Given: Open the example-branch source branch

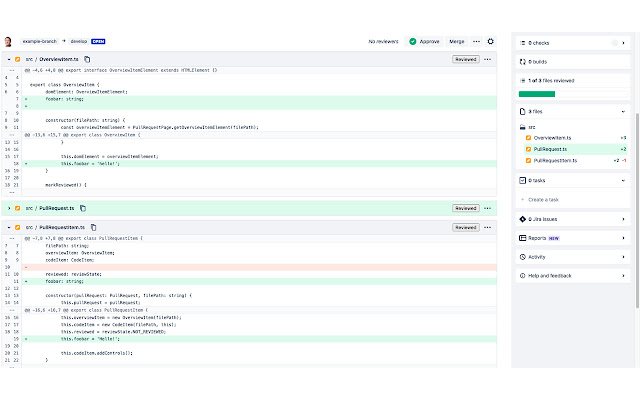Looking at the screenshot, I should [40, 41].
